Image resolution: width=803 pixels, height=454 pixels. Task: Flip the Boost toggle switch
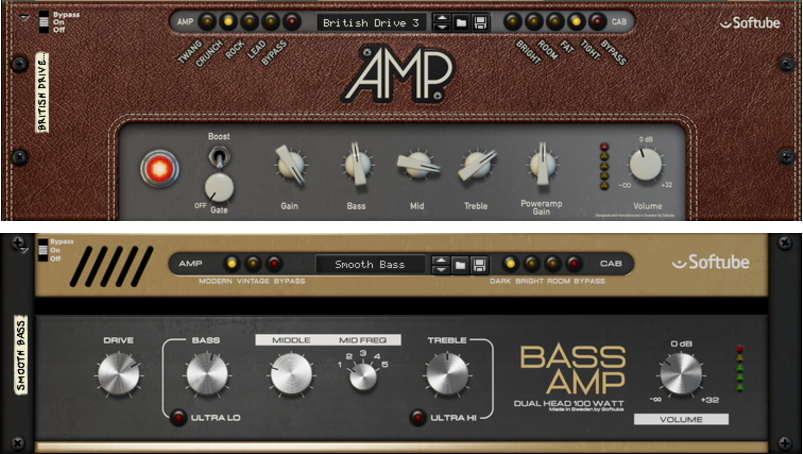[x=213, y=157]
